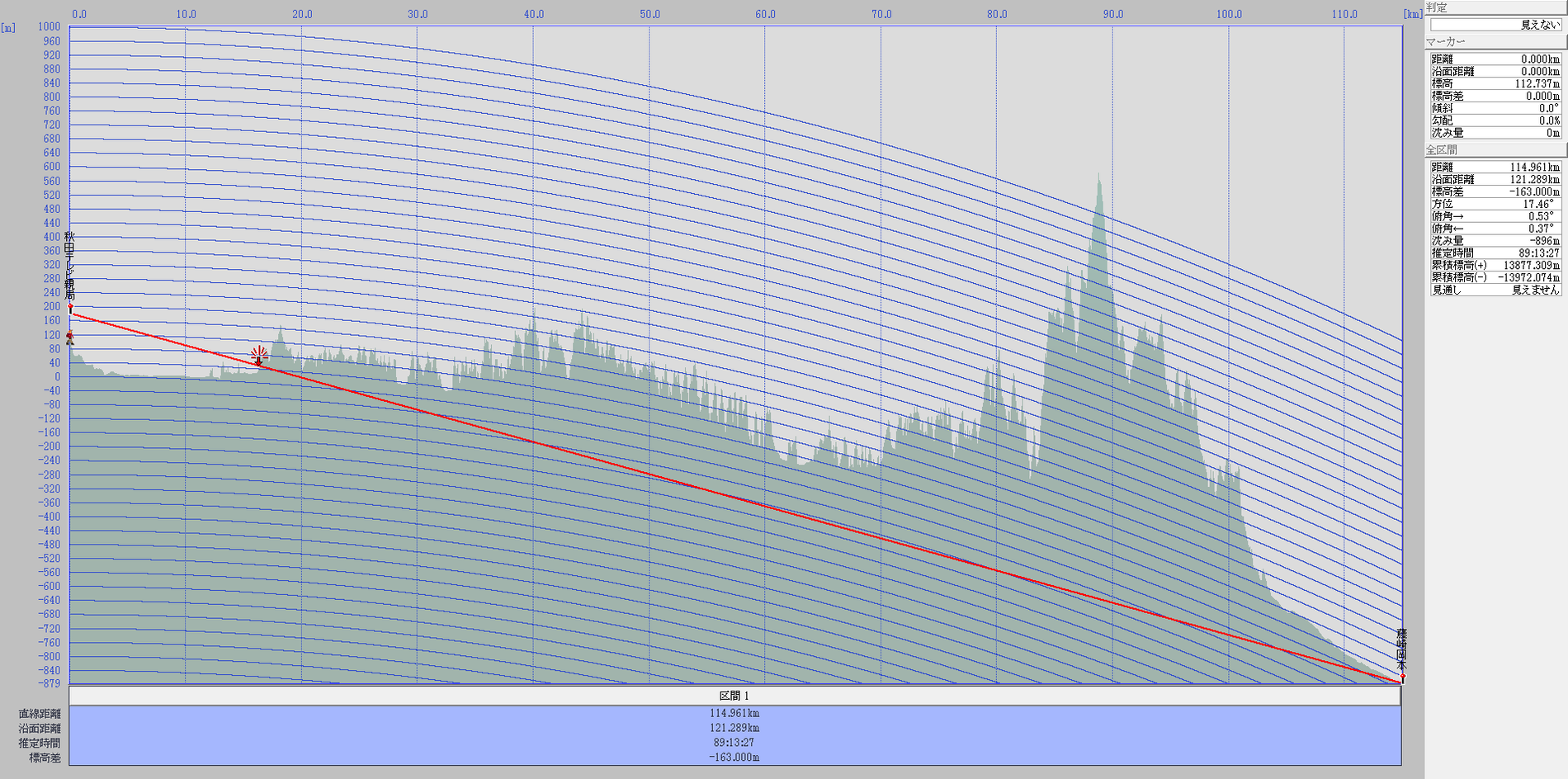1568x779 pixels.
Task: Click the red burst obstruction marker on sight line
Action: [259, 356]
